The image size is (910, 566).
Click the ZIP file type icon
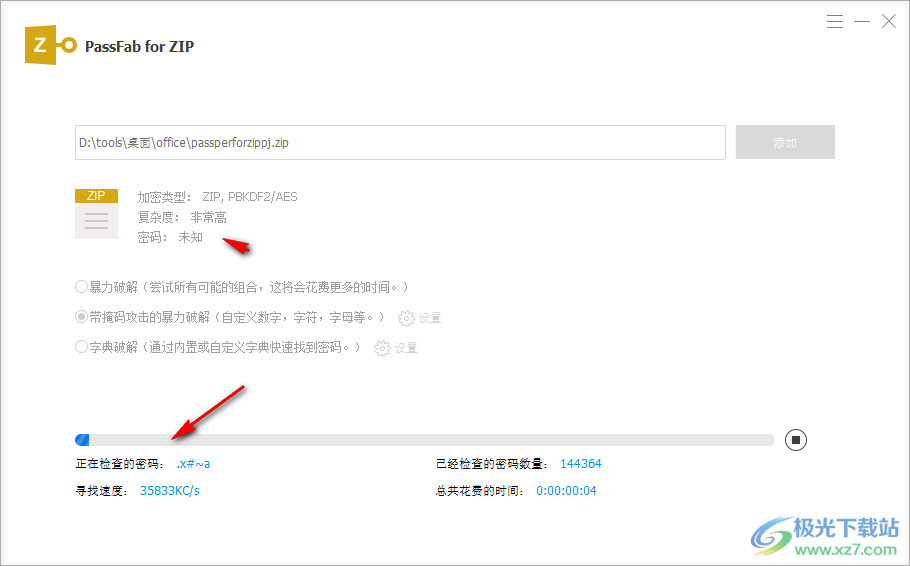[x=96, y=214]
